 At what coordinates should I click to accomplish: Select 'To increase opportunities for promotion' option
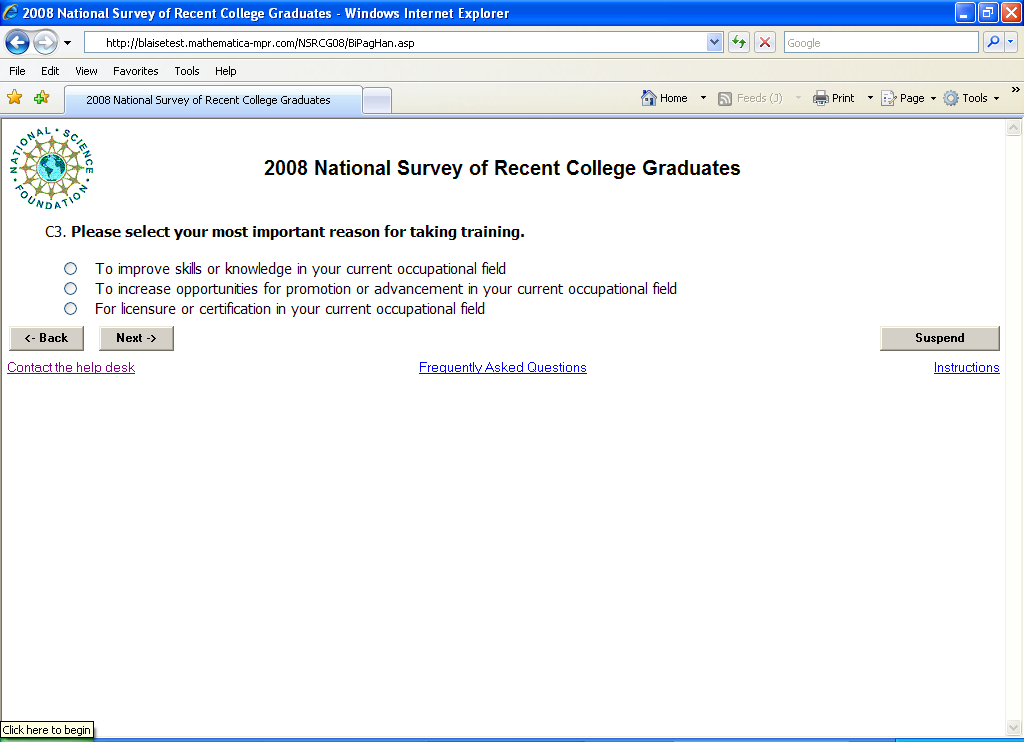71,289
